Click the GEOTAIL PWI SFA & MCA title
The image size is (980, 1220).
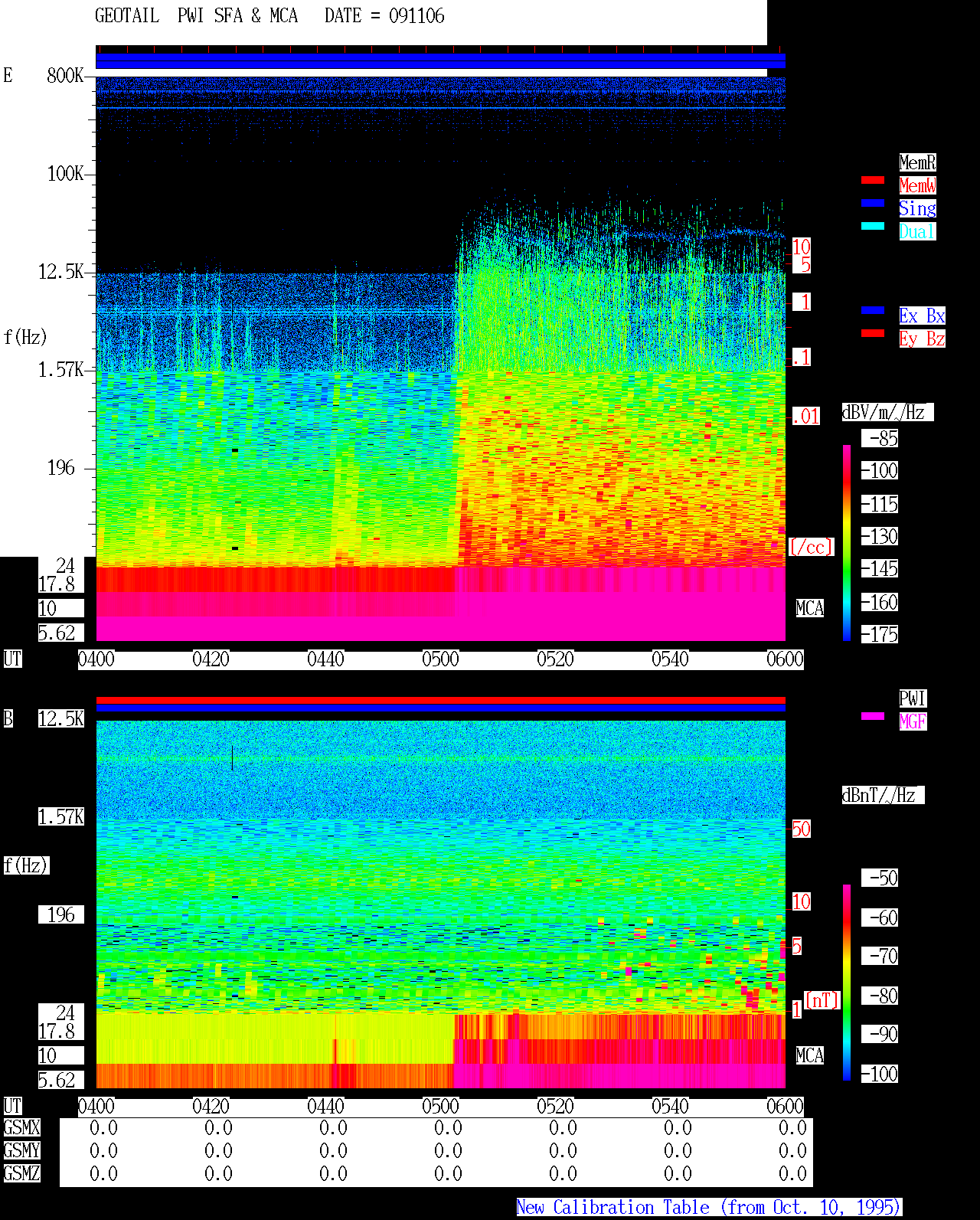pos(197,15)
